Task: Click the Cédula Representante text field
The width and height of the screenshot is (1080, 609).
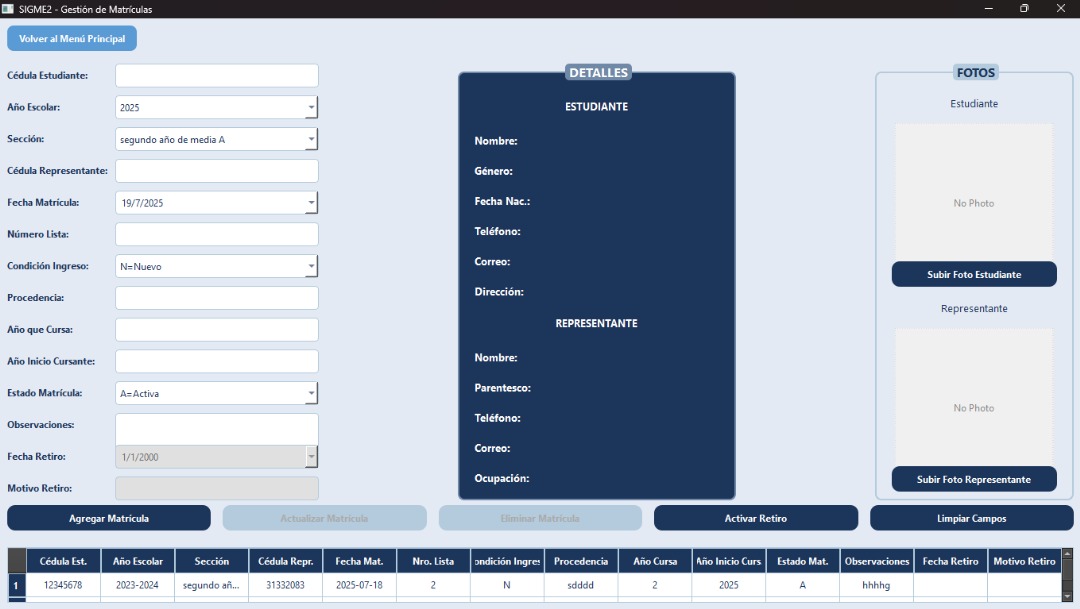Action: 217,171
